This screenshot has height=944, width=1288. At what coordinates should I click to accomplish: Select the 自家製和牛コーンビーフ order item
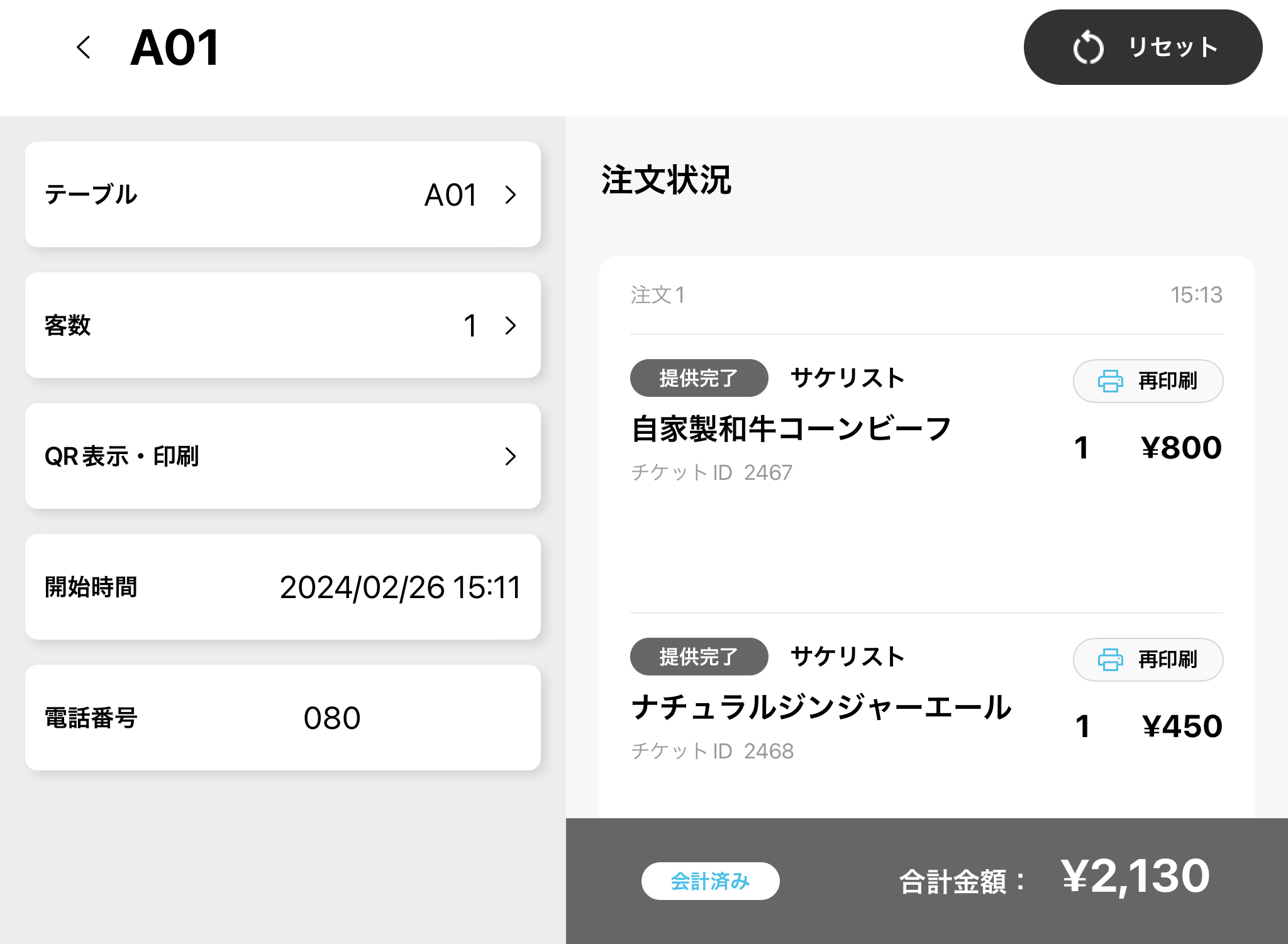[x=791, y=430]
